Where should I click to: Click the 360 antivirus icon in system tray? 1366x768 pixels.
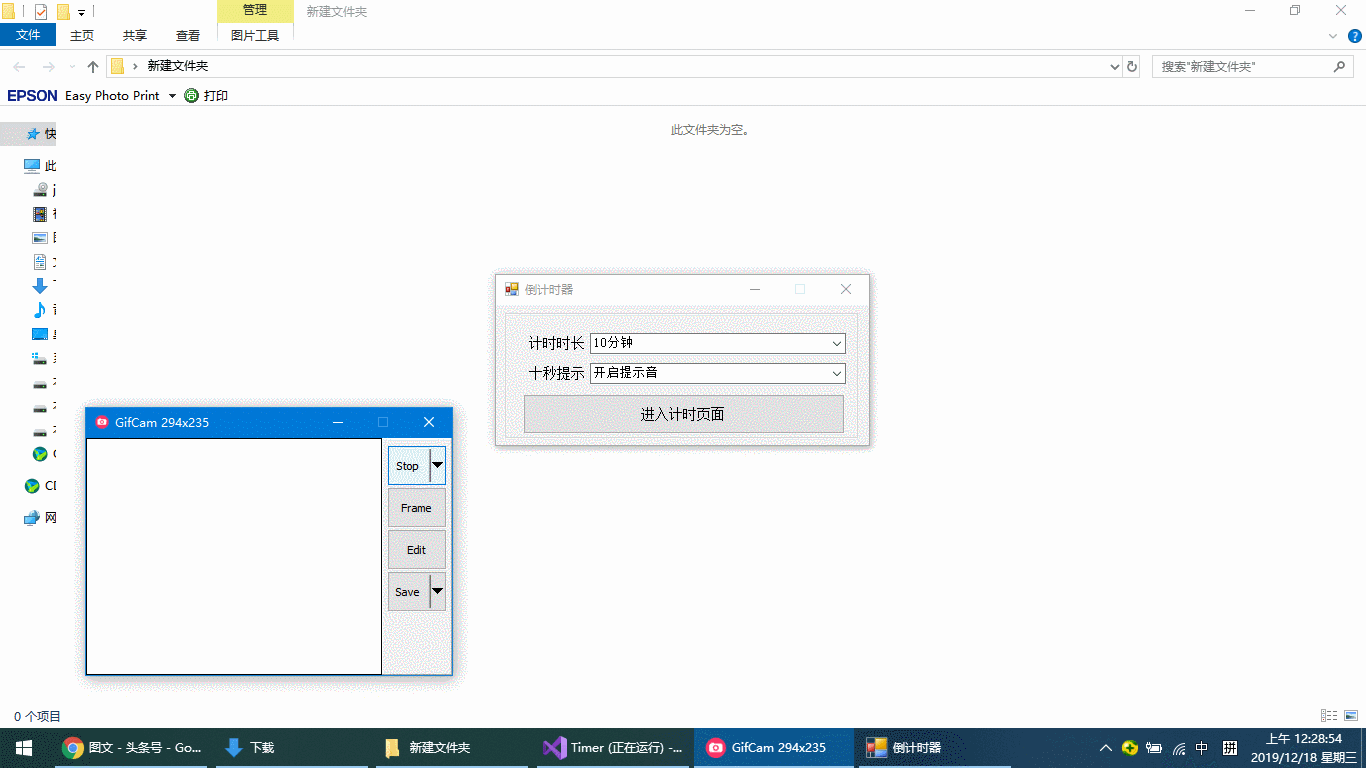pyautogui.click(x=1129, y=747)
